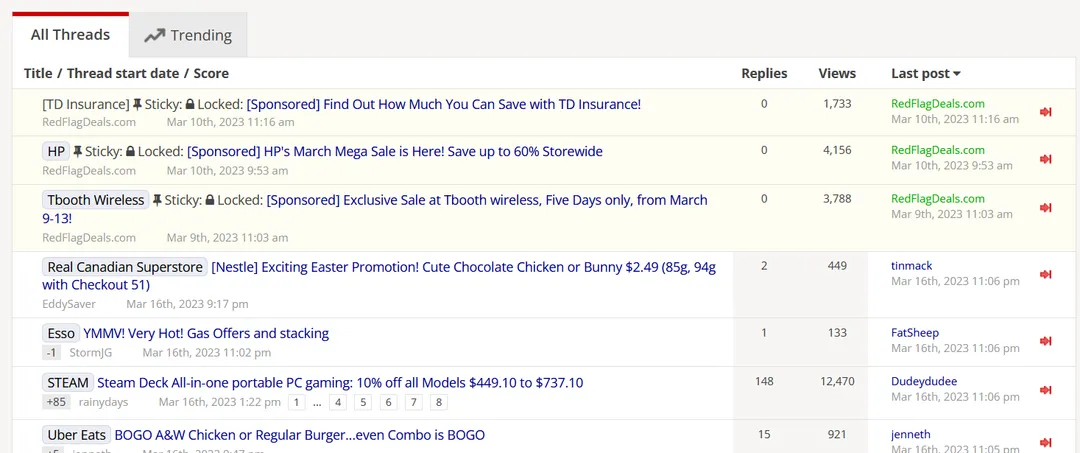The width and height of the screenshot is (1080, 453).
Task: Go to last post of HP thread
Action: click(x=1046, y=159)
